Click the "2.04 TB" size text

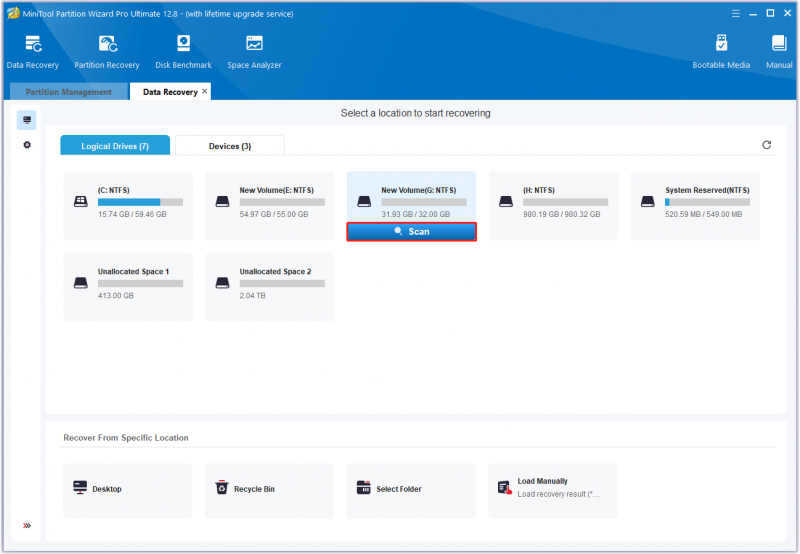click(253, 295)
